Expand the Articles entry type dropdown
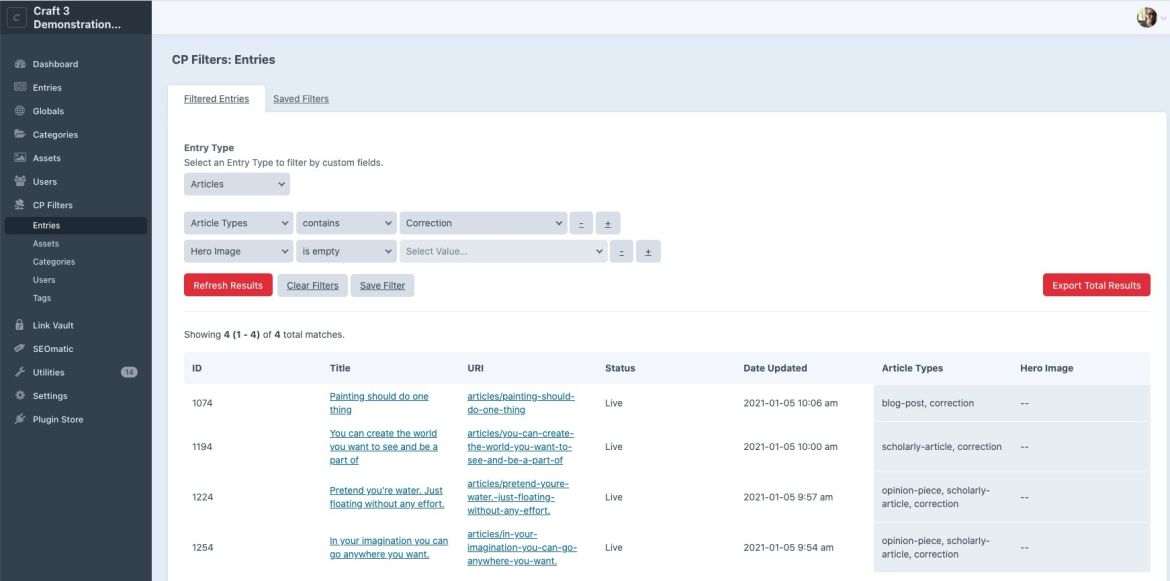 coord(236,184)
